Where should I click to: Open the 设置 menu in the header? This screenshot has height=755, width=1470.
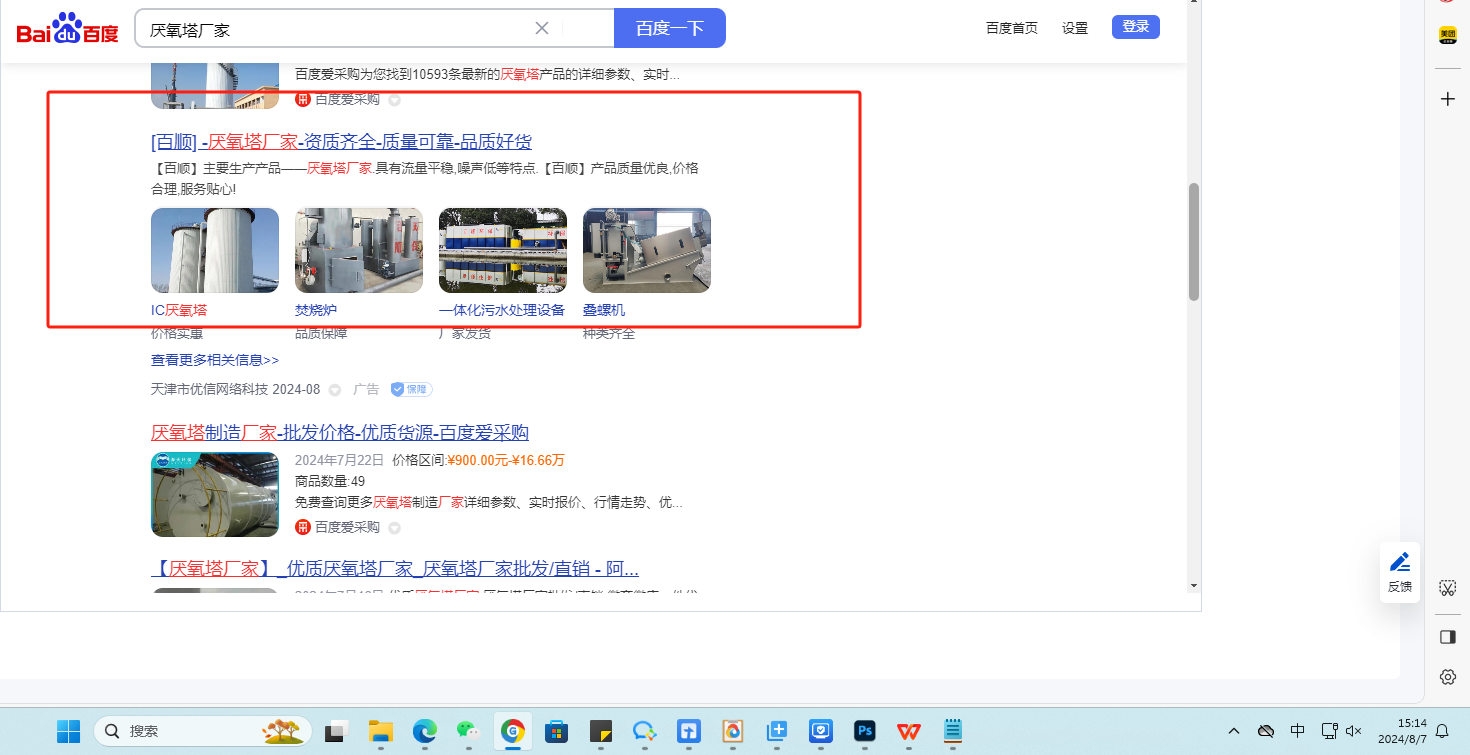click(1075, 28)
